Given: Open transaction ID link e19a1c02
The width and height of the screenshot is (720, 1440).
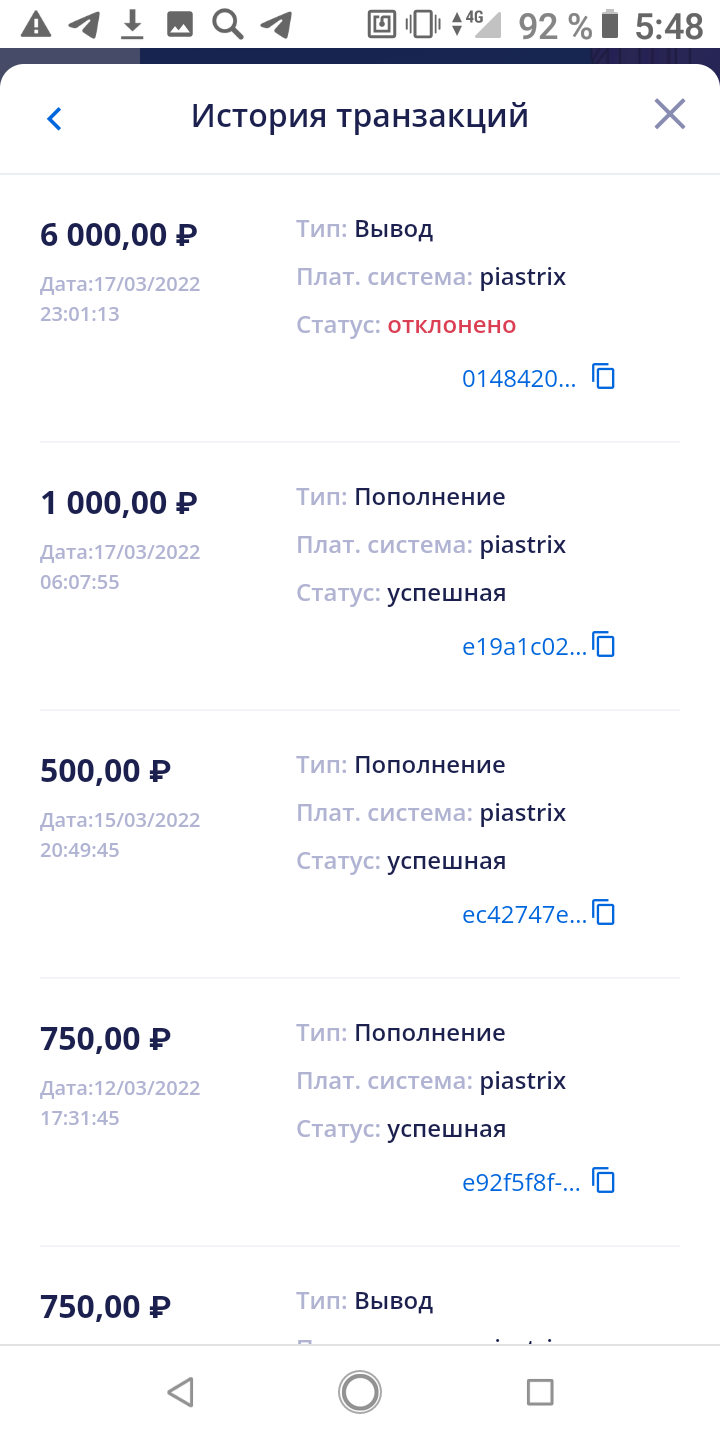Looking at the screenshot, I should (524, 646).
